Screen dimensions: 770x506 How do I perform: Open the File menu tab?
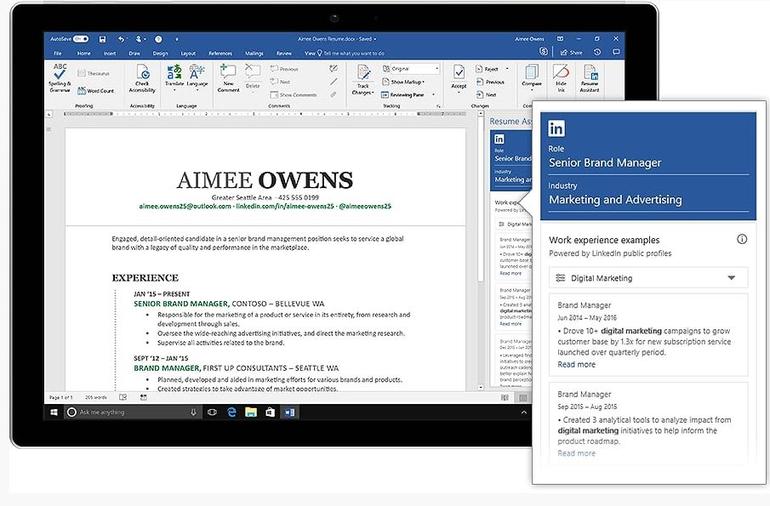coord(57,53)
